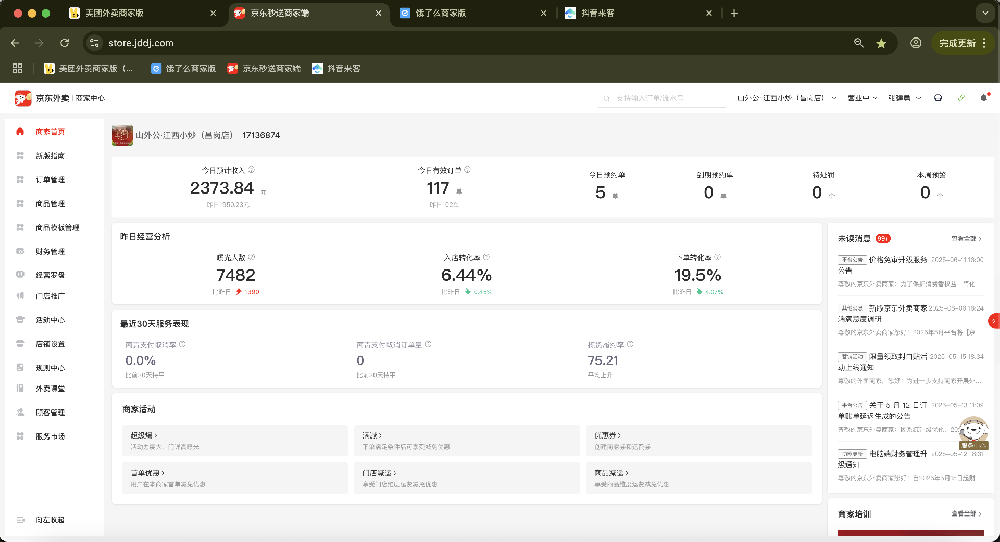Click the 完成更新 button in Chrome toolbar
This screenshot has height=542, width=1000.
(961, 43)
